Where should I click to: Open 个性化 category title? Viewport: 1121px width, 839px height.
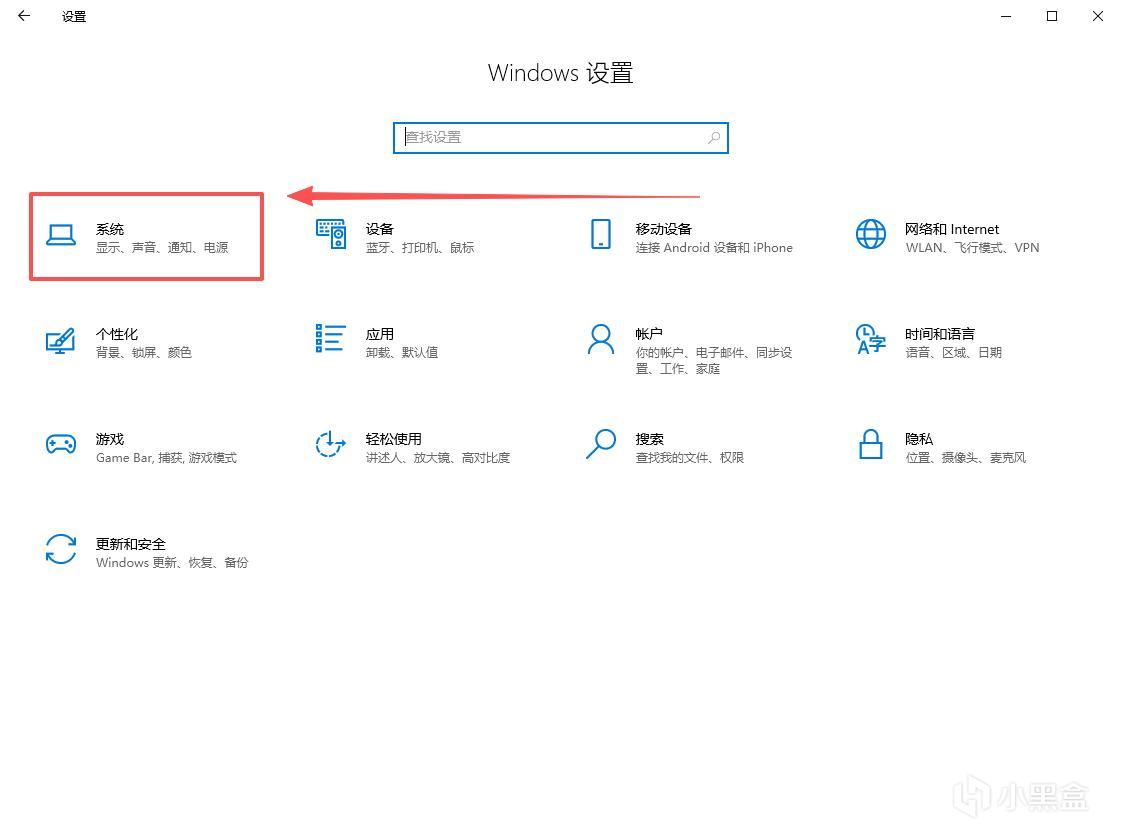tap(117, 334)
